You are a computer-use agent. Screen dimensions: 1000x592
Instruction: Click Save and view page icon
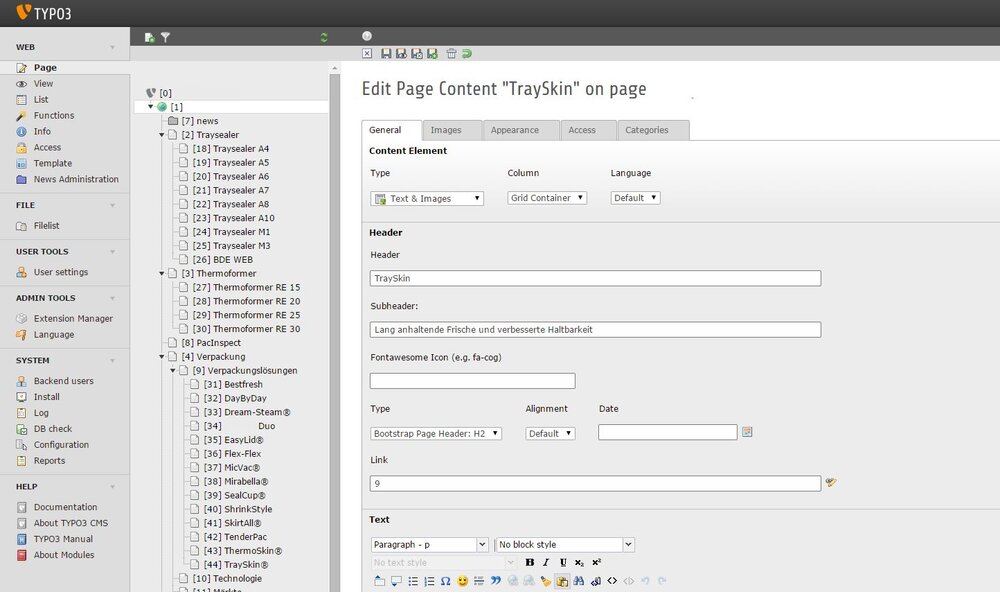(x=401, y=54)
